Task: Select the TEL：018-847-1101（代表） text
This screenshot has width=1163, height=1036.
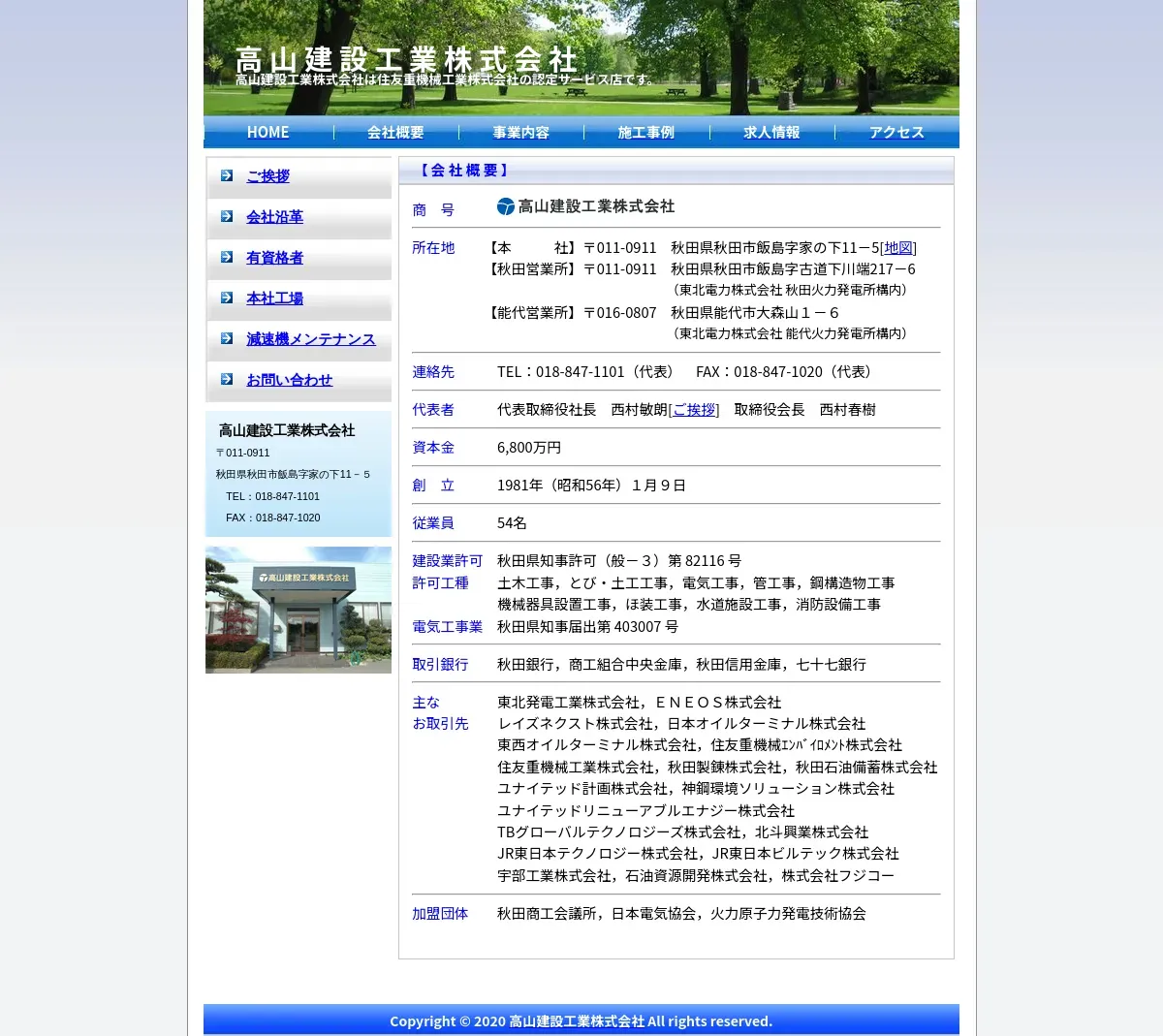Action: click(588, 371)
